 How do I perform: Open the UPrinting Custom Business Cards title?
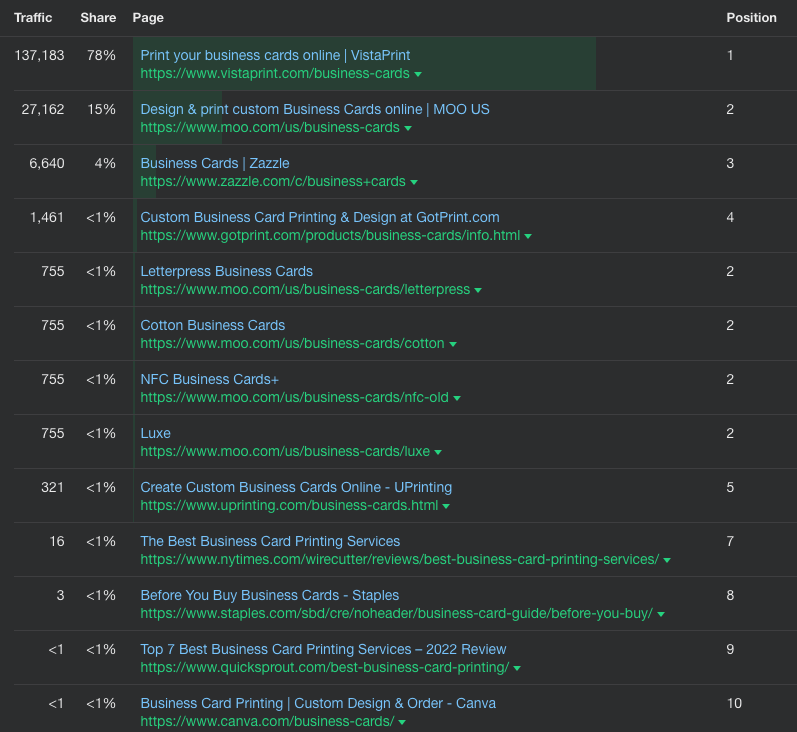pyautogui.click(x=296, y=487)
